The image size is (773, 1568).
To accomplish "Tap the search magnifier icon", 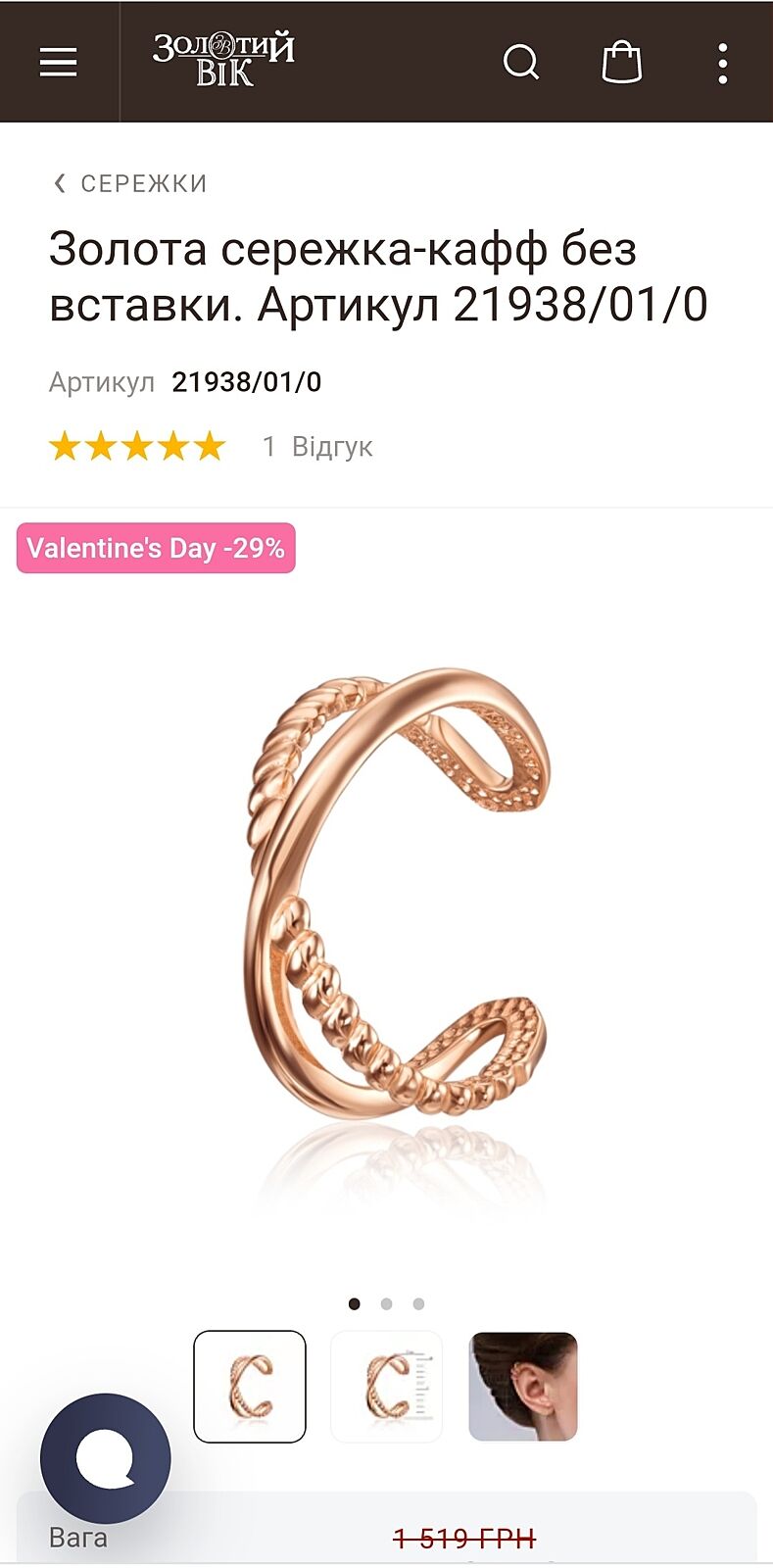I will [521, 63].
